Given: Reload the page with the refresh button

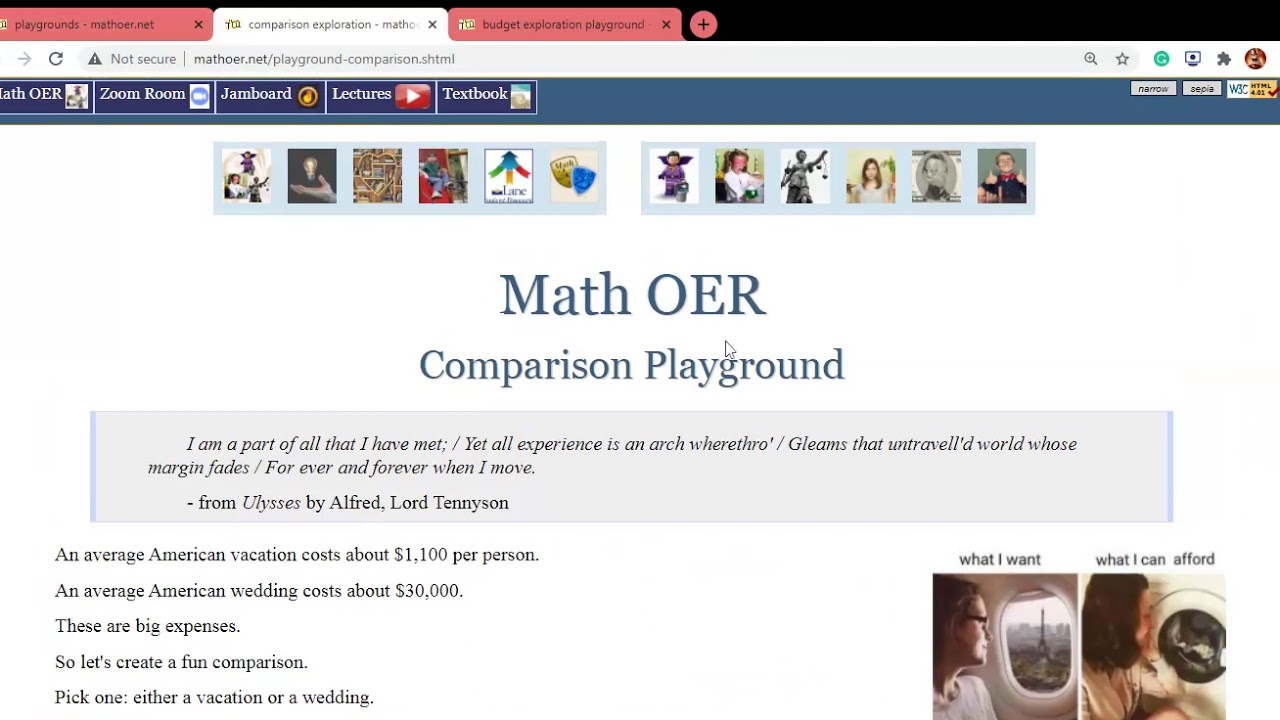Looking at the screenshot, I should point(56,59).
